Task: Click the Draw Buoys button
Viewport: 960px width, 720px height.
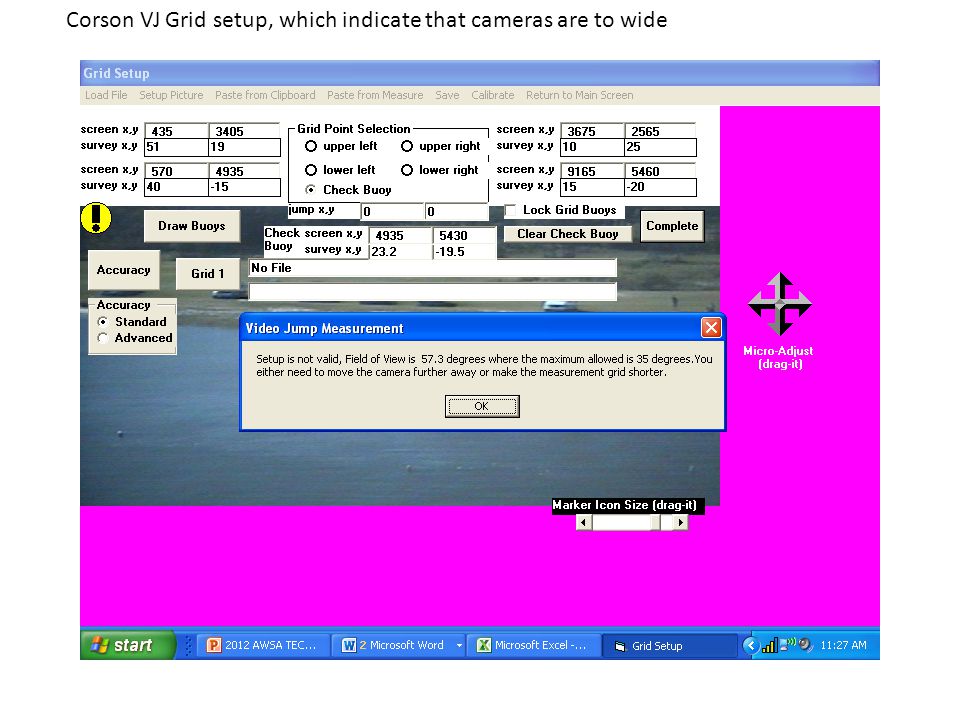Action: [x=192, y=226]
